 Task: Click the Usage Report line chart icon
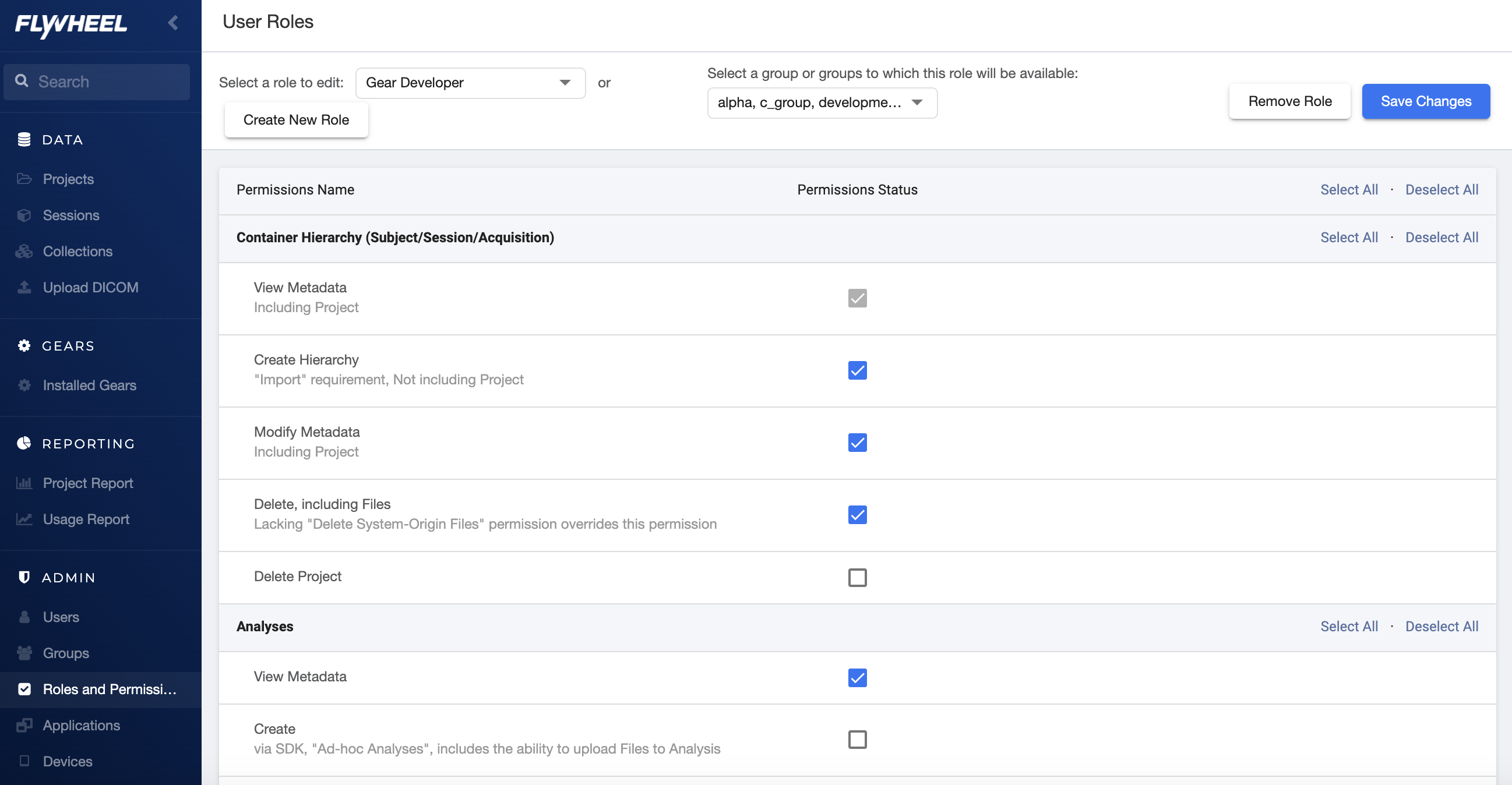[24, 519]
